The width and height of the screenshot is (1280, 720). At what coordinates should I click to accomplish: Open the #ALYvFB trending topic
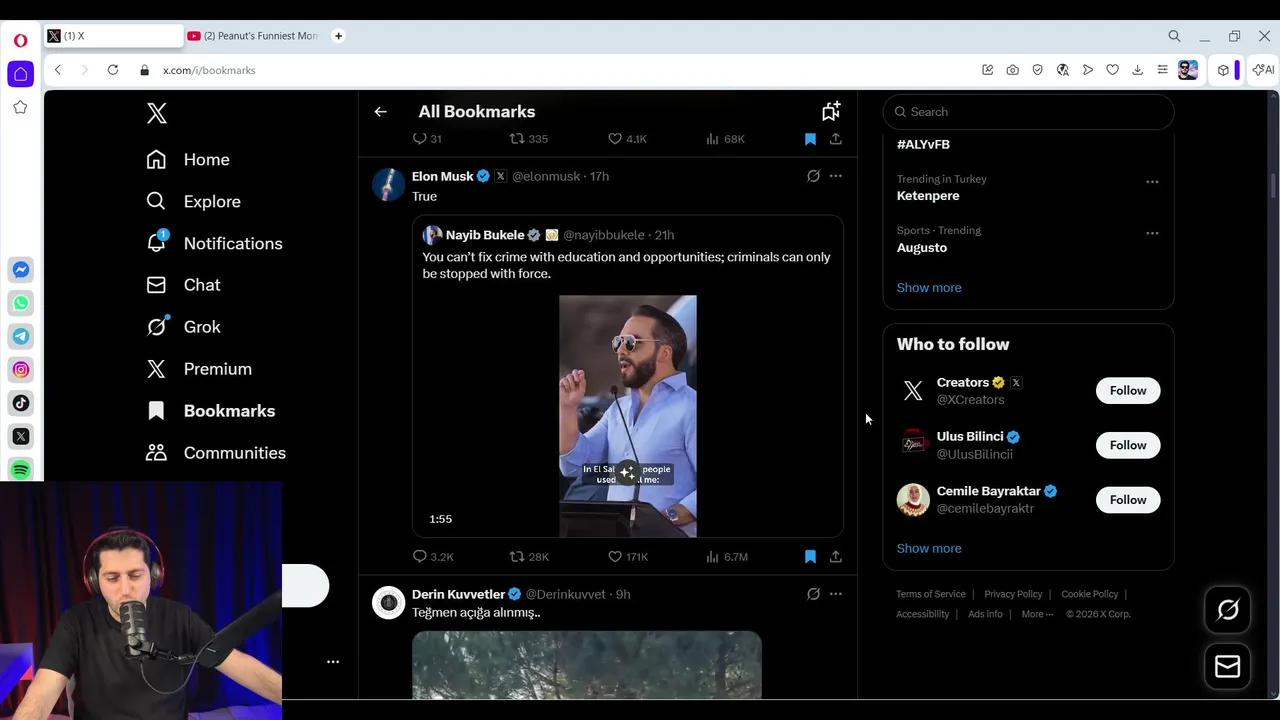pyautogui.click(x=923, y=144)
